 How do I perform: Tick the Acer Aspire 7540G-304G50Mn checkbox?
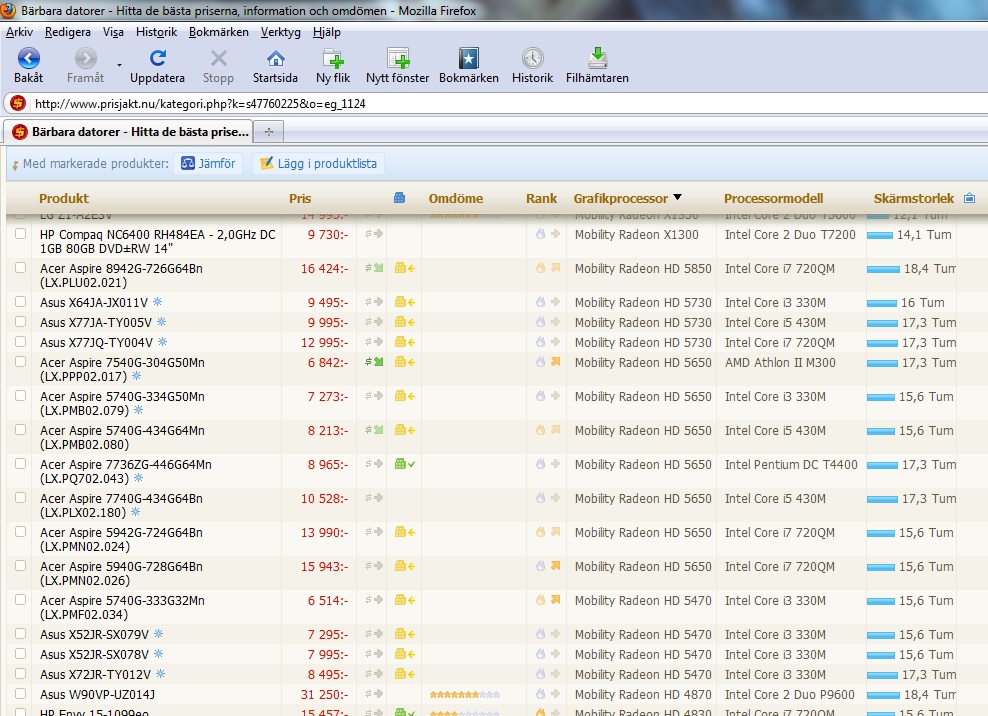pyautogui.click(x=21, y=362)
